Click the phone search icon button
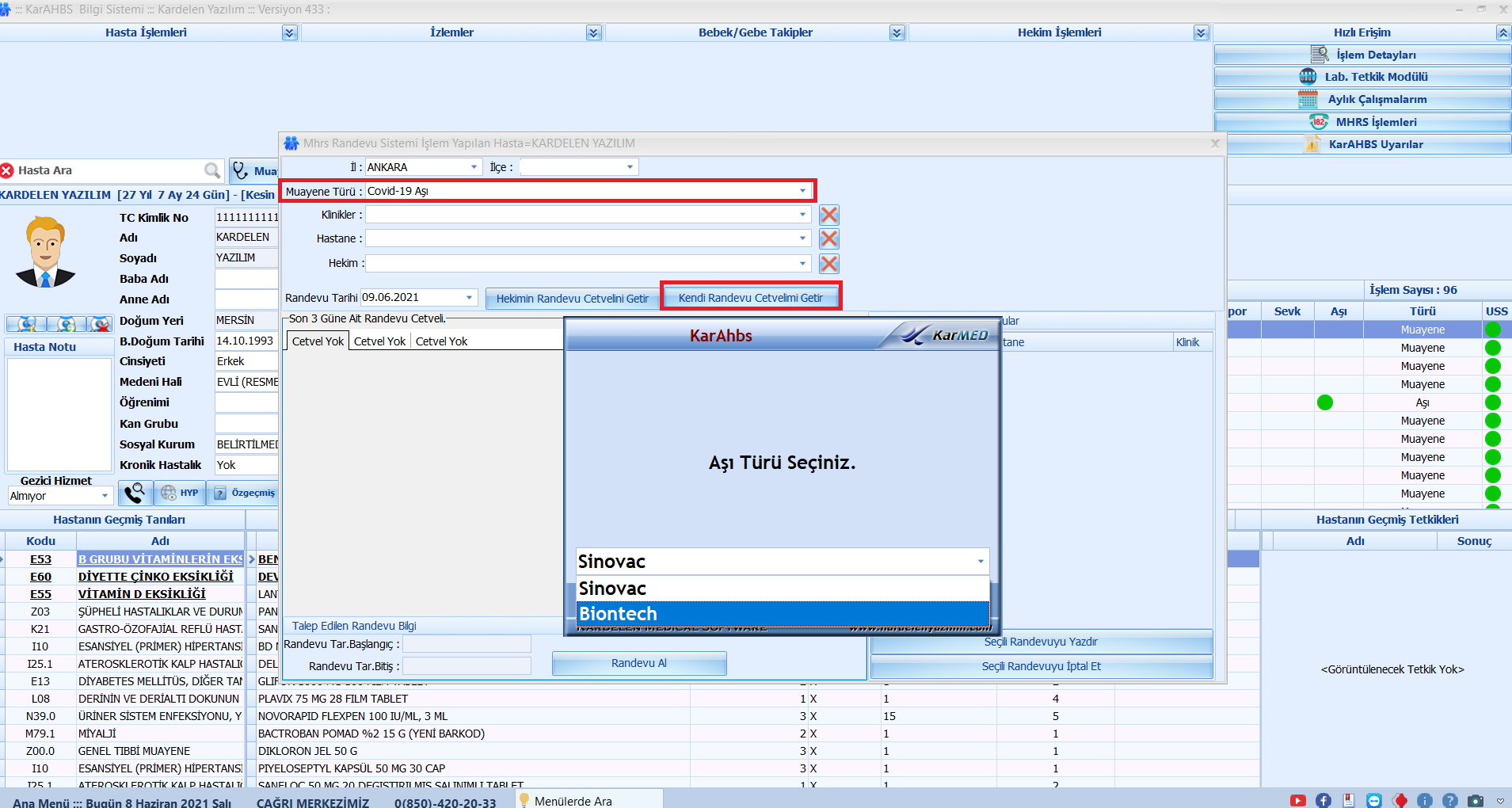1512x808 pixels. (135, 493)
